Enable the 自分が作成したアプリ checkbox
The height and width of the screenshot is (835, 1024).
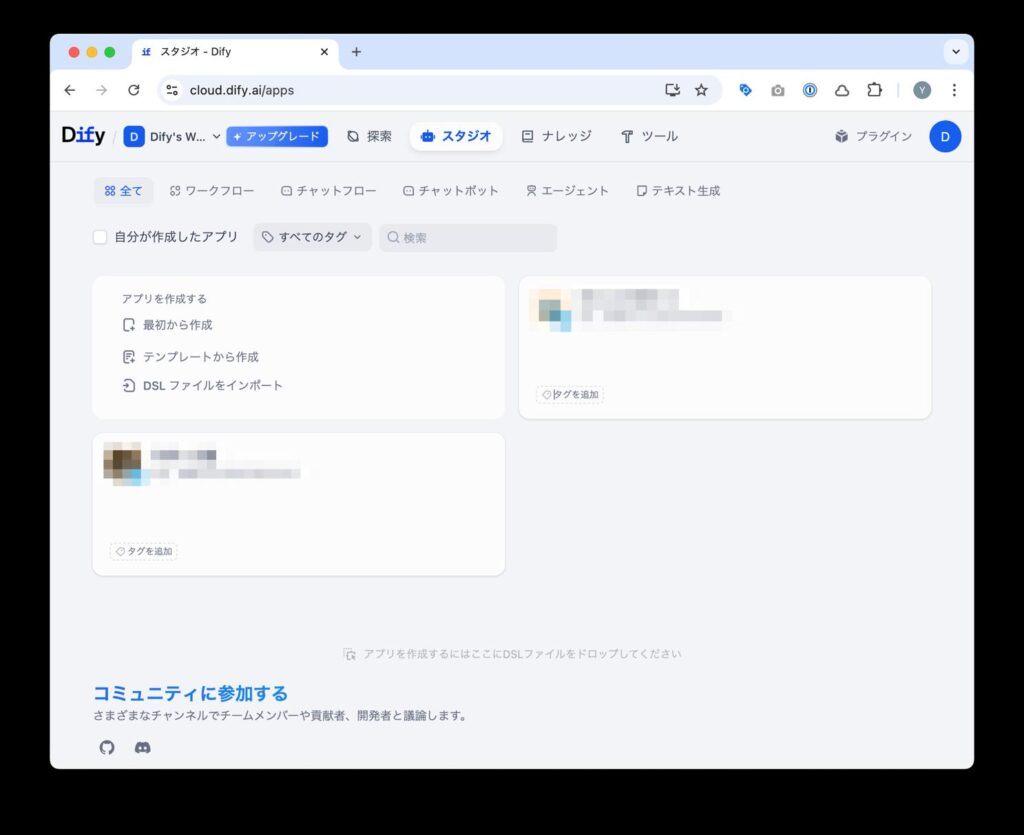coord(100,237)
